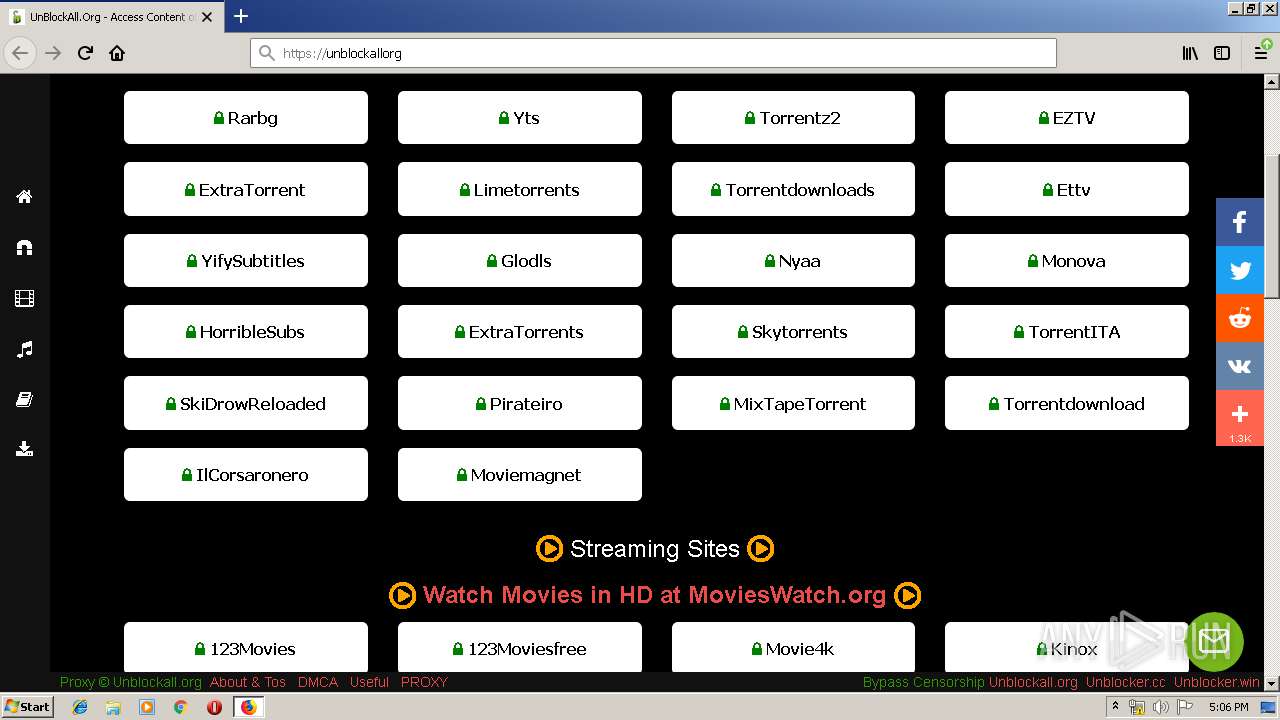Reload the page with the refresh icon

85,53
